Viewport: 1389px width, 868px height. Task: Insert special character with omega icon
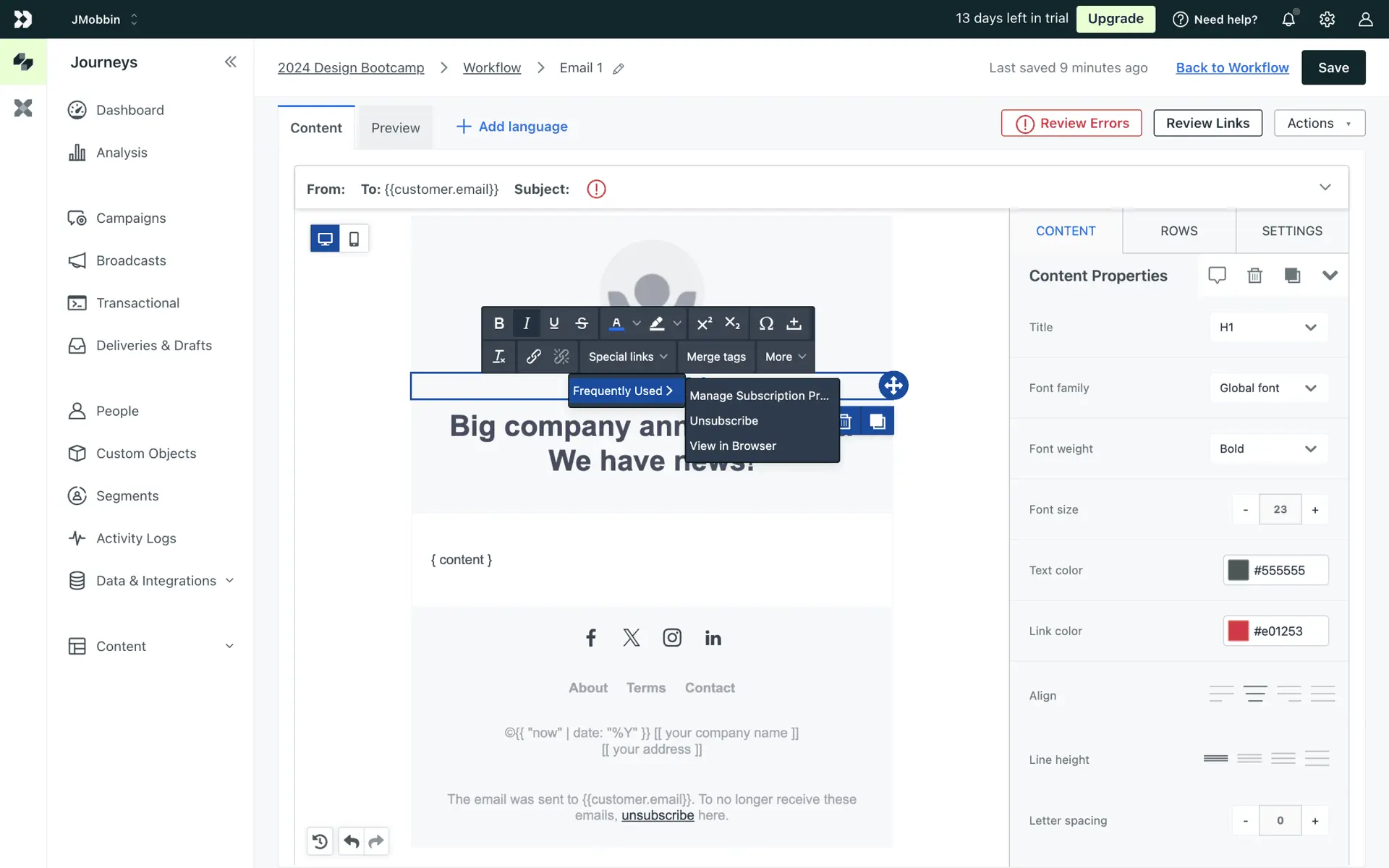coord(766,323)
